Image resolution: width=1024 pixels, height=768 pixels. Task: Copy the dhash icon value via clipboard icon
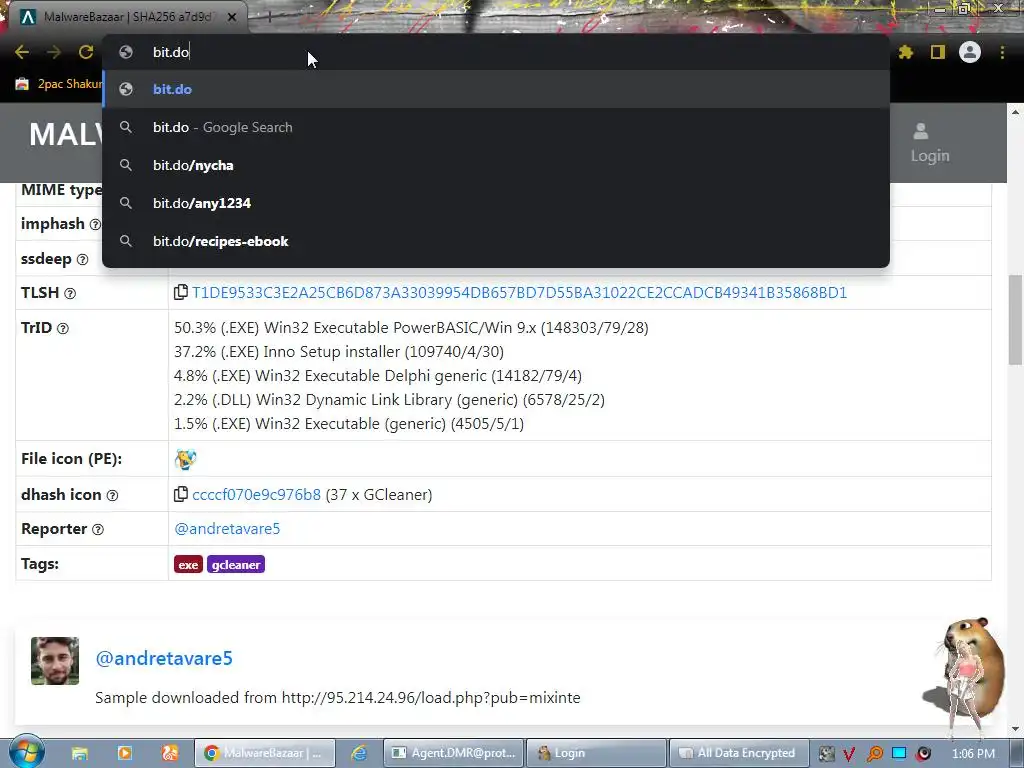(181, 494)
